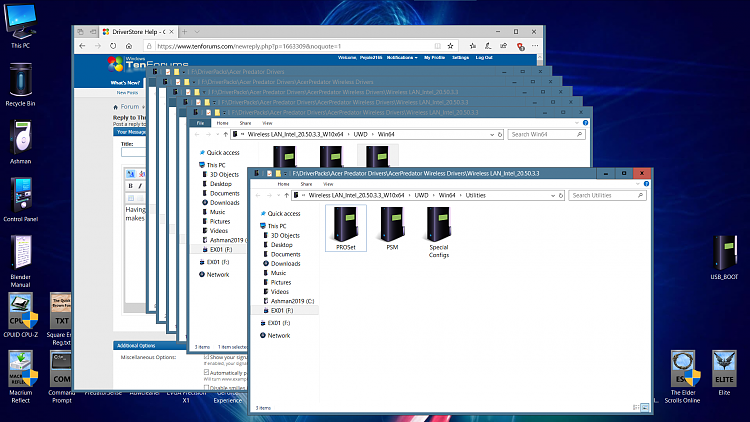Open Home tab in Utilities explorer window

(283, 184)
